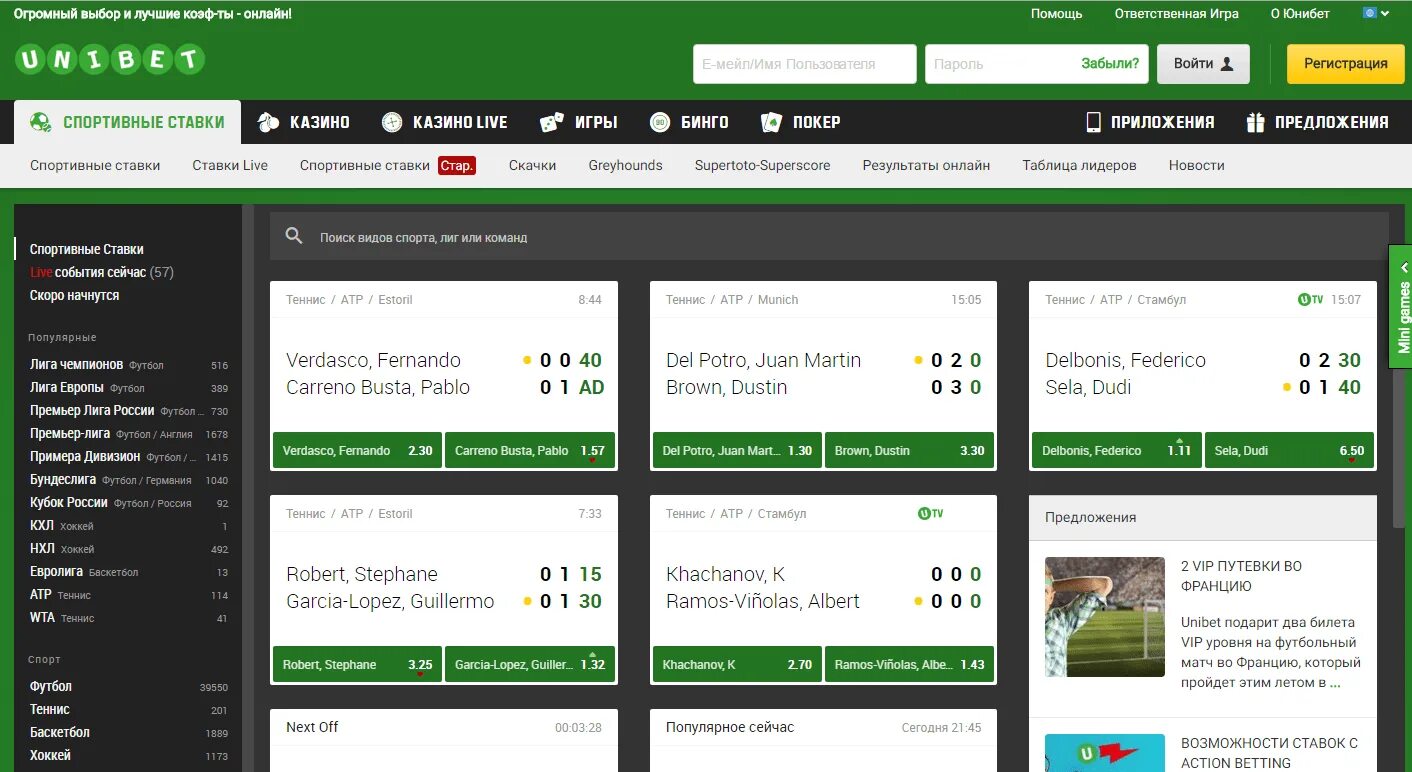Click the search magnifier icon

tap(294, 237)
